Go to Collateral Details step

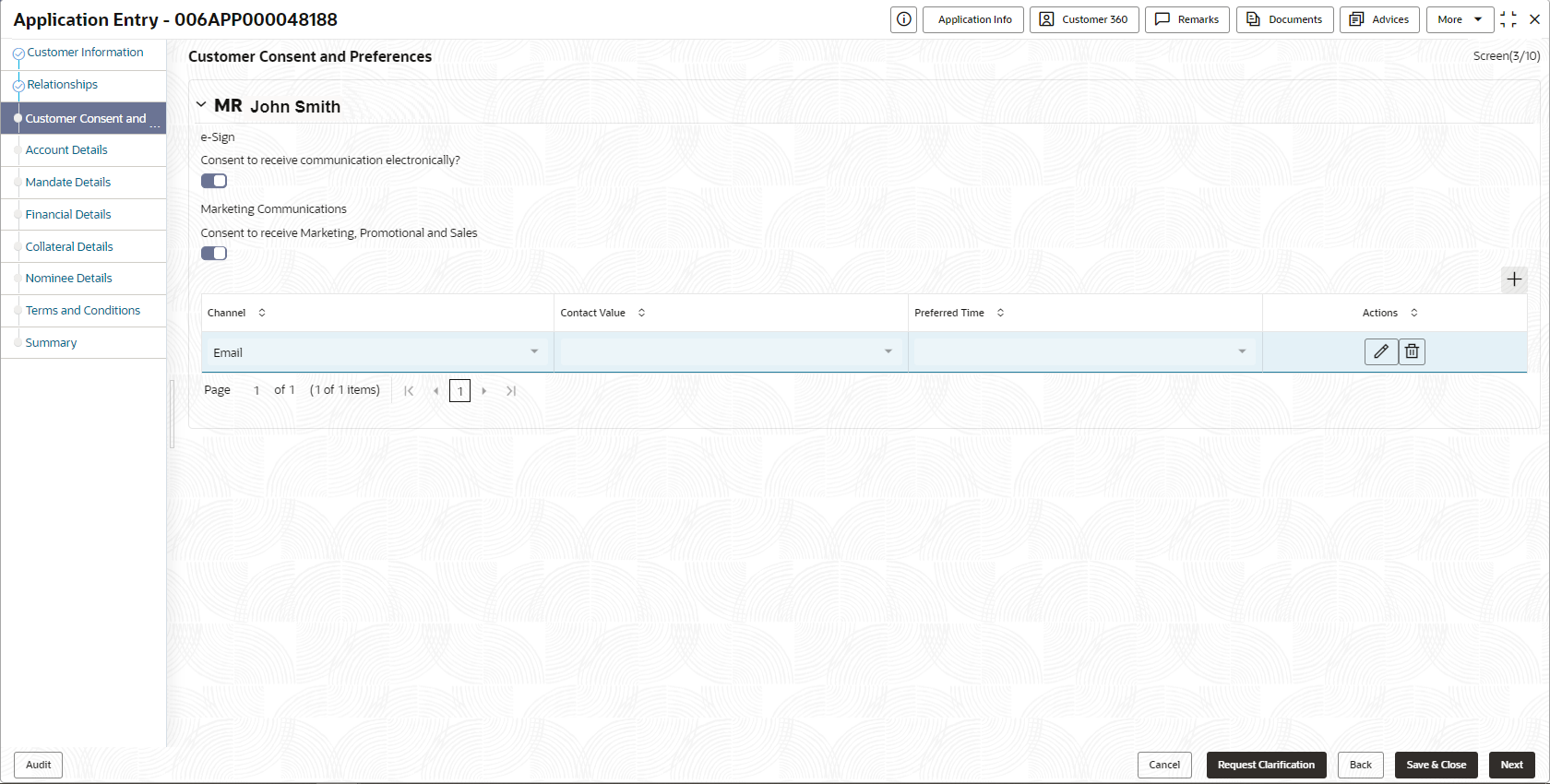coord(69,247)
